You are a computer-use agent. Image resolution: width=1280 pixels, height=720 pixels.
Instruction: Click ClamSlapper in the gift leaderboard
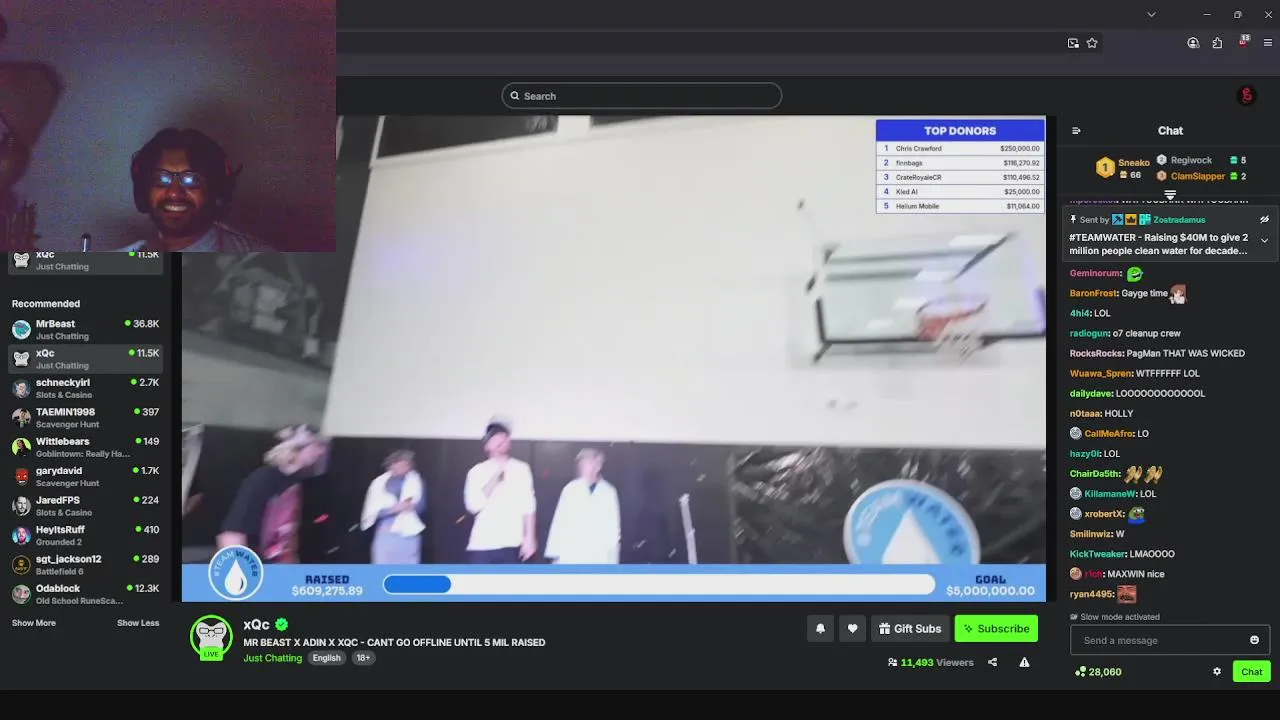point(1198,176)
